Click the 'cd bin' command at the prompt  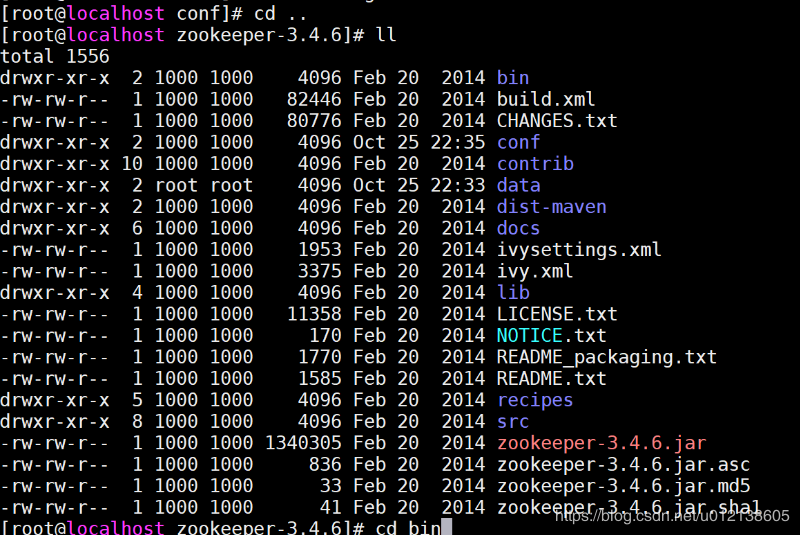(408, 527)
